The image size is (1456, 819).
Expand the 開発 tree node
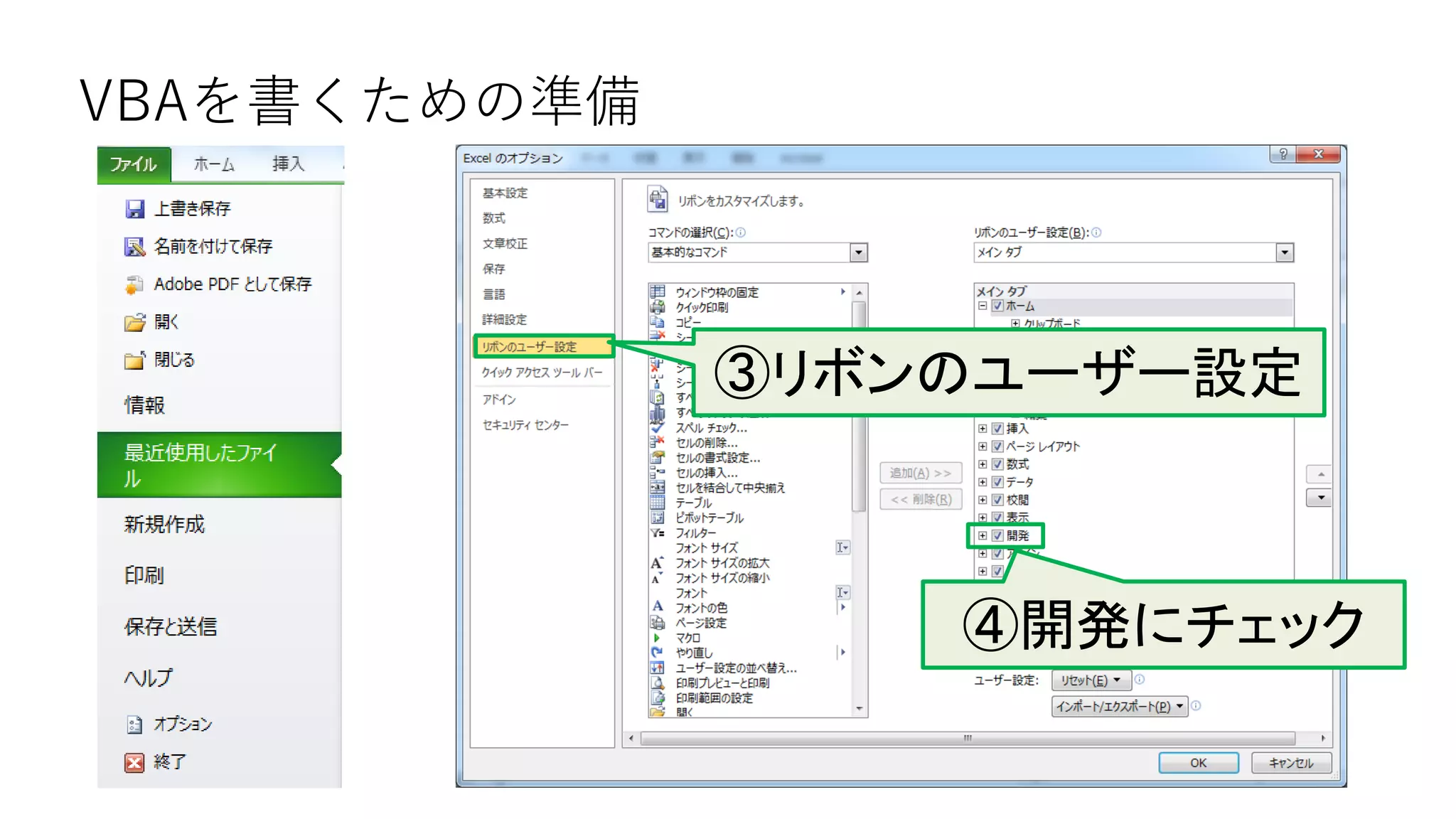click(x=983, y=535)
